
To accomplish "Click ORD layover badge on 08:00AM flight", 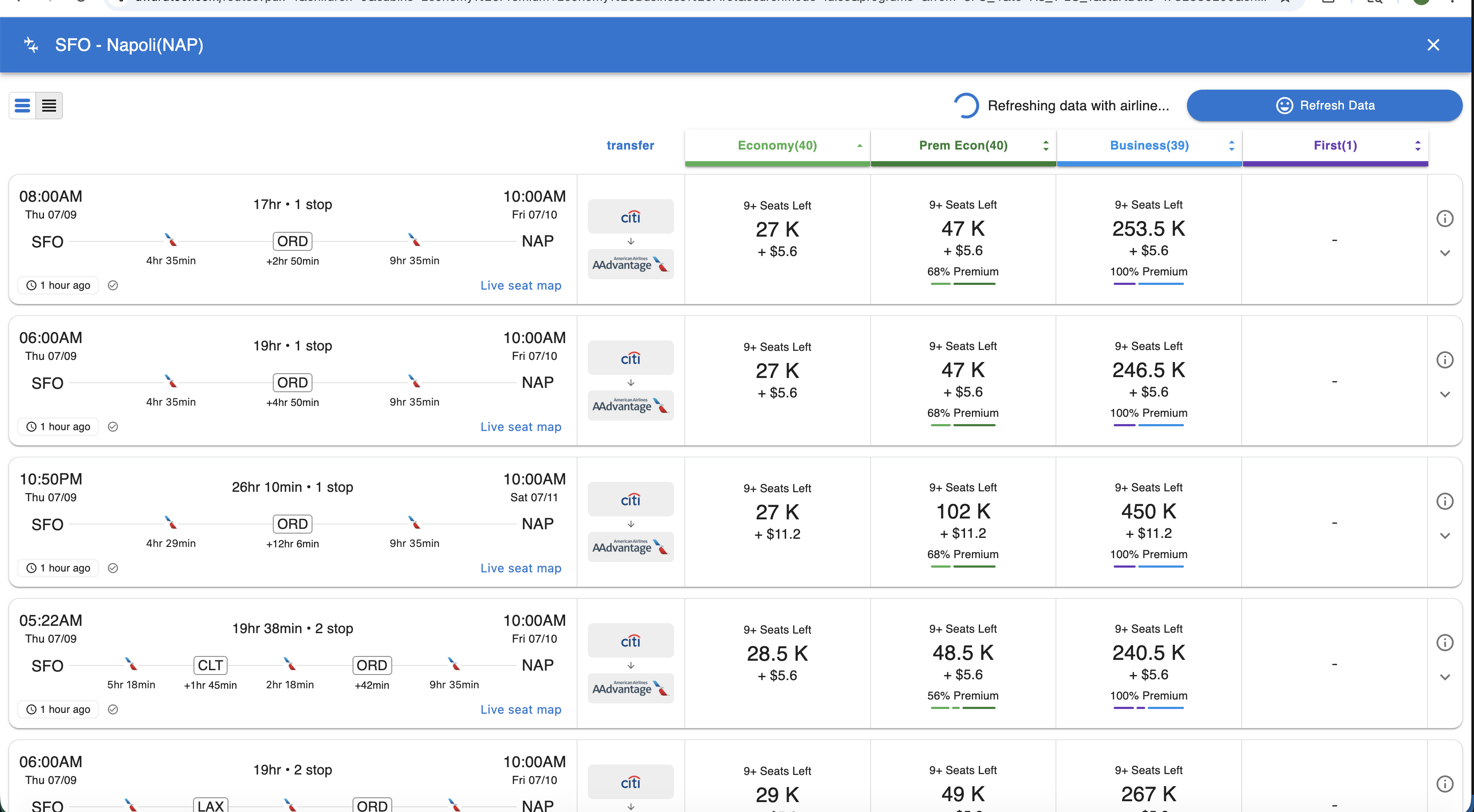I will pyautogui.click(x=292, y=241).
